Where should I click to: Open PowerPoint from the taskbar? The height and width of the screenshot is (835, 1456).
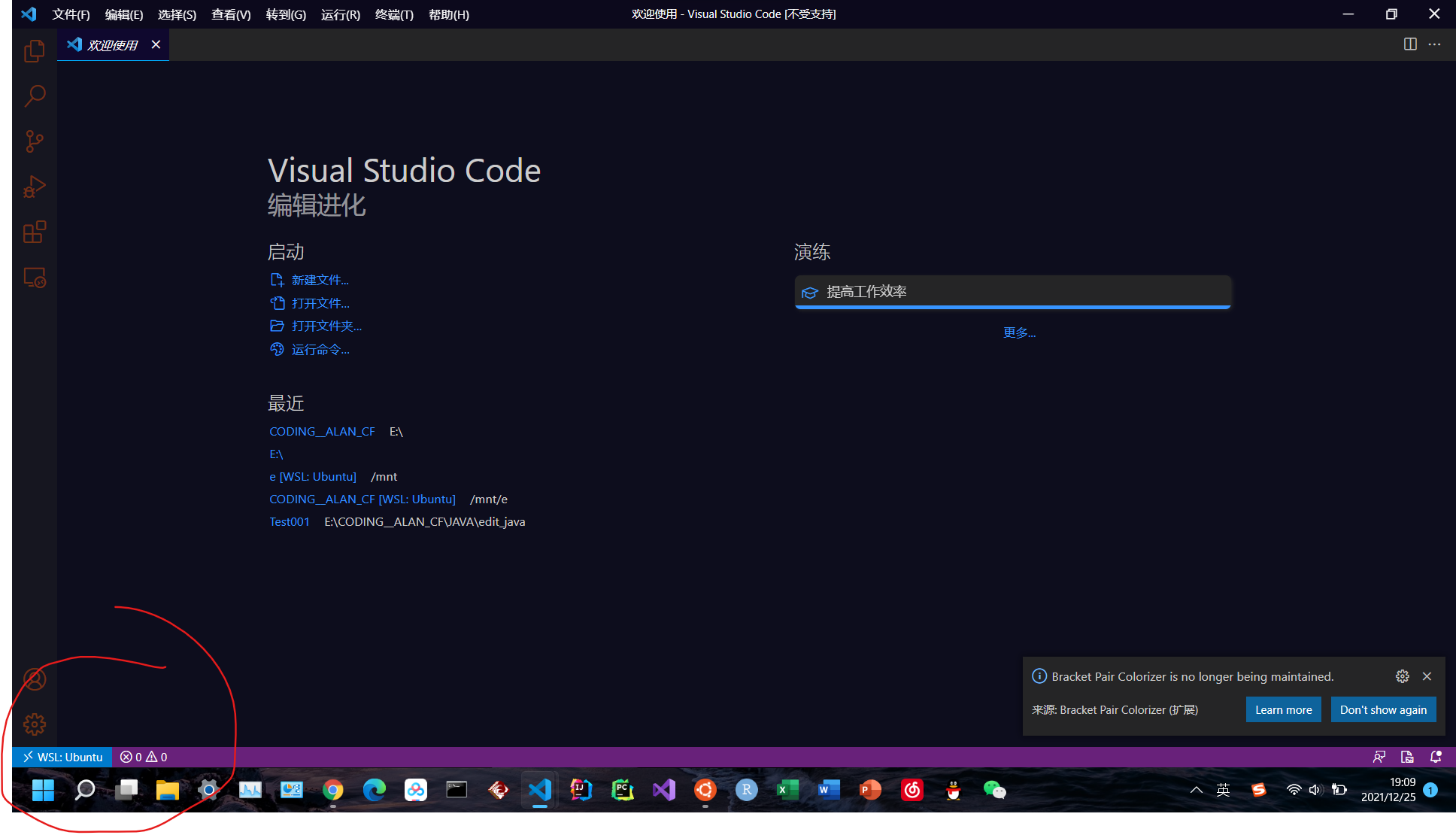coord(870,790)
